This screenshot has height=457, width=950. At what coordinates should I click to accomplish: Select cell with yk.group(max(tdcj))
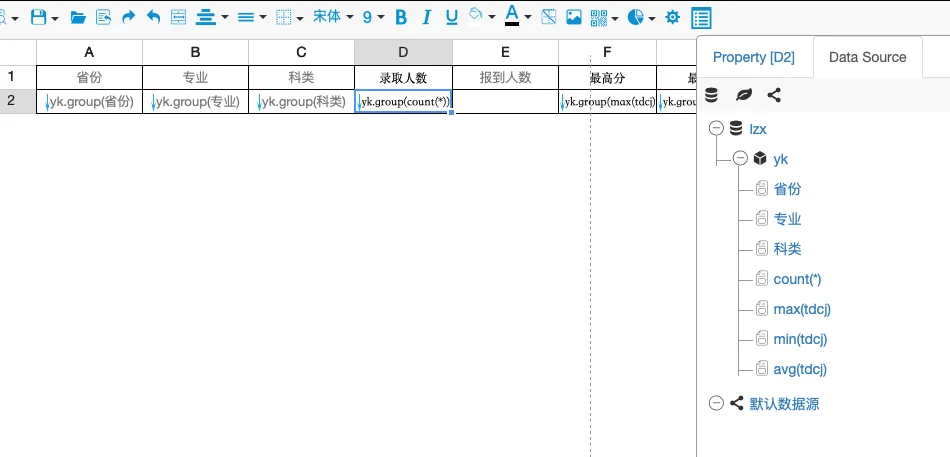coord(607,101)
